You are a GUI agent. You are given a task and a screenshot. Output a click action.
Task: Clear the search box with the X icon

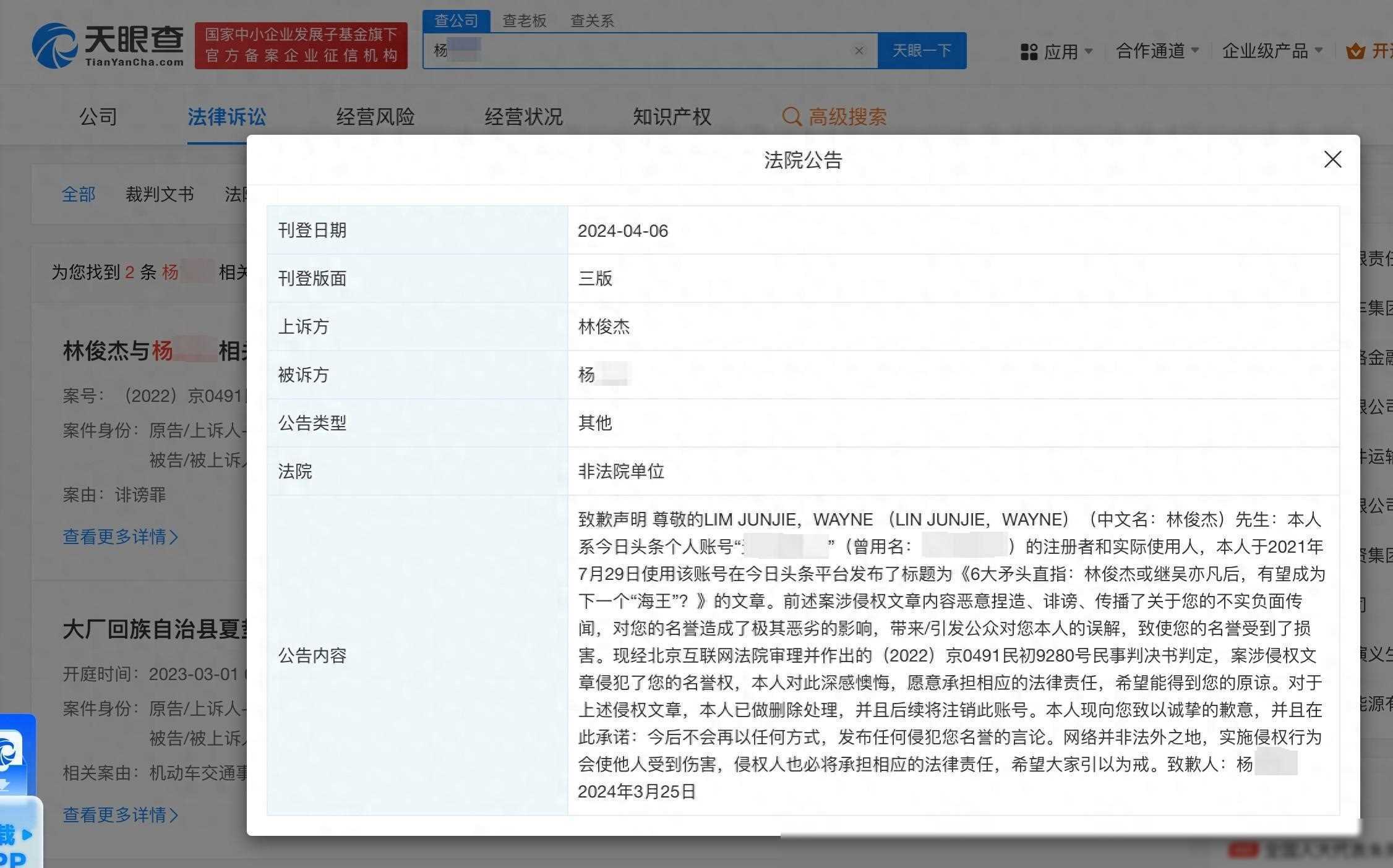point(859,51)
